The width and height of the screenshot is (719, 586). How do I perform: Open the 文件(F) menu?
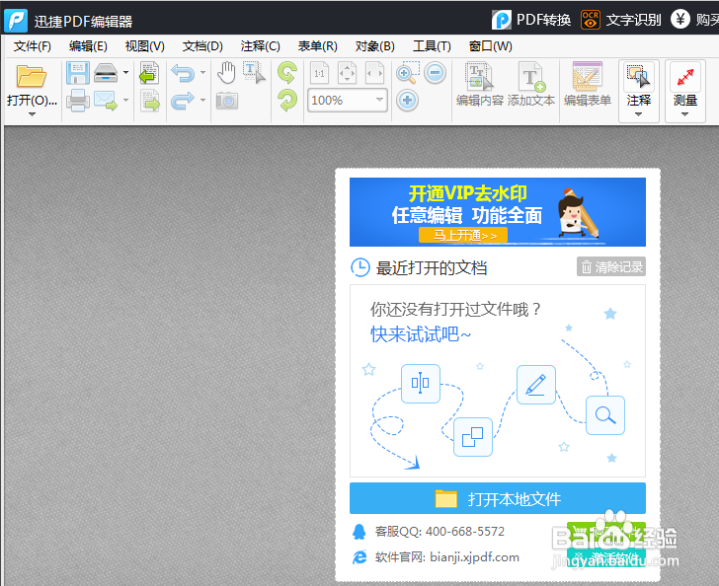pyautogui.click(x=32, y=46)
